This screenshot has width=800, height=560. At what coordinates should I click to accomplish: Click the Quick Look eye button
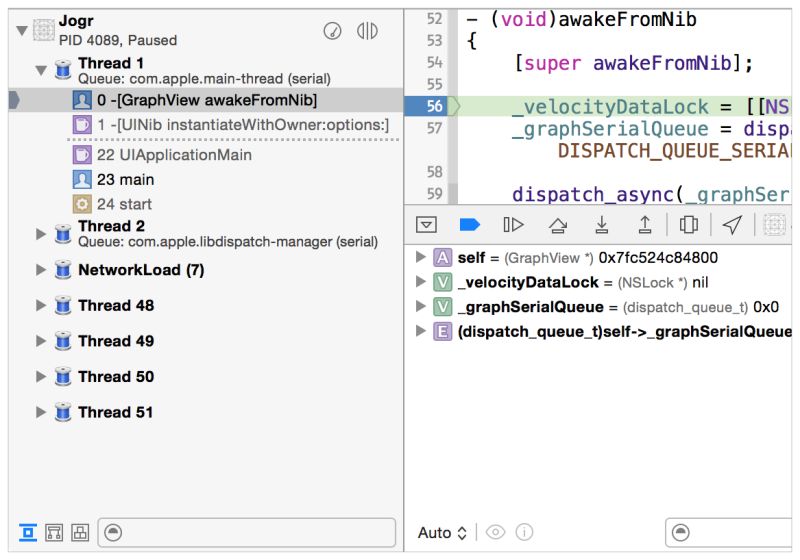pos(495,532)
